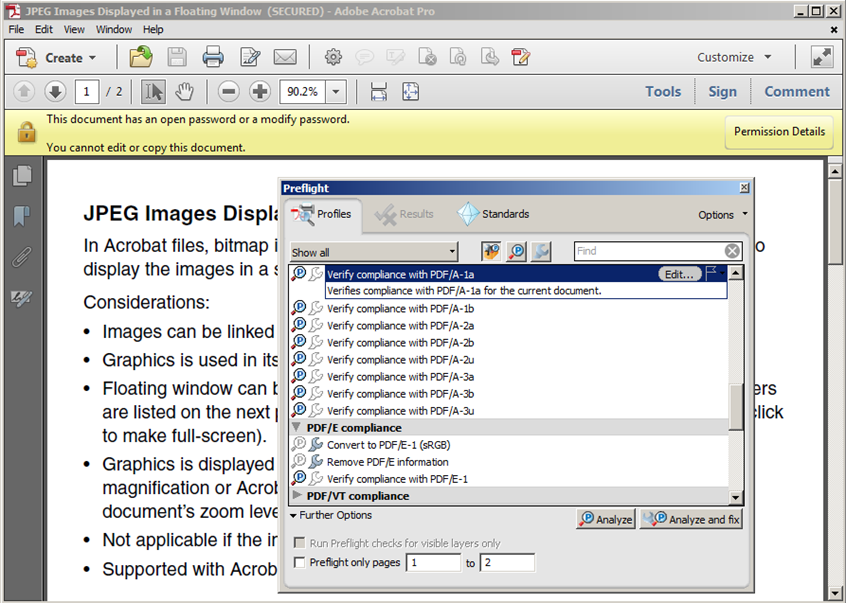Select the Hand pan tool

click(184, 92)
